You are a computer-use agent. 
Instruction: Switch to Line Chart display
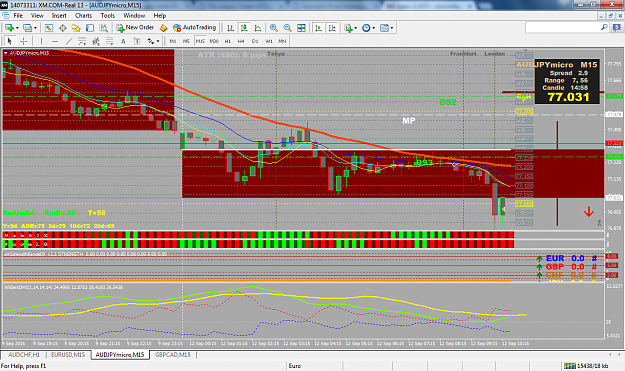tap(258, 27)
